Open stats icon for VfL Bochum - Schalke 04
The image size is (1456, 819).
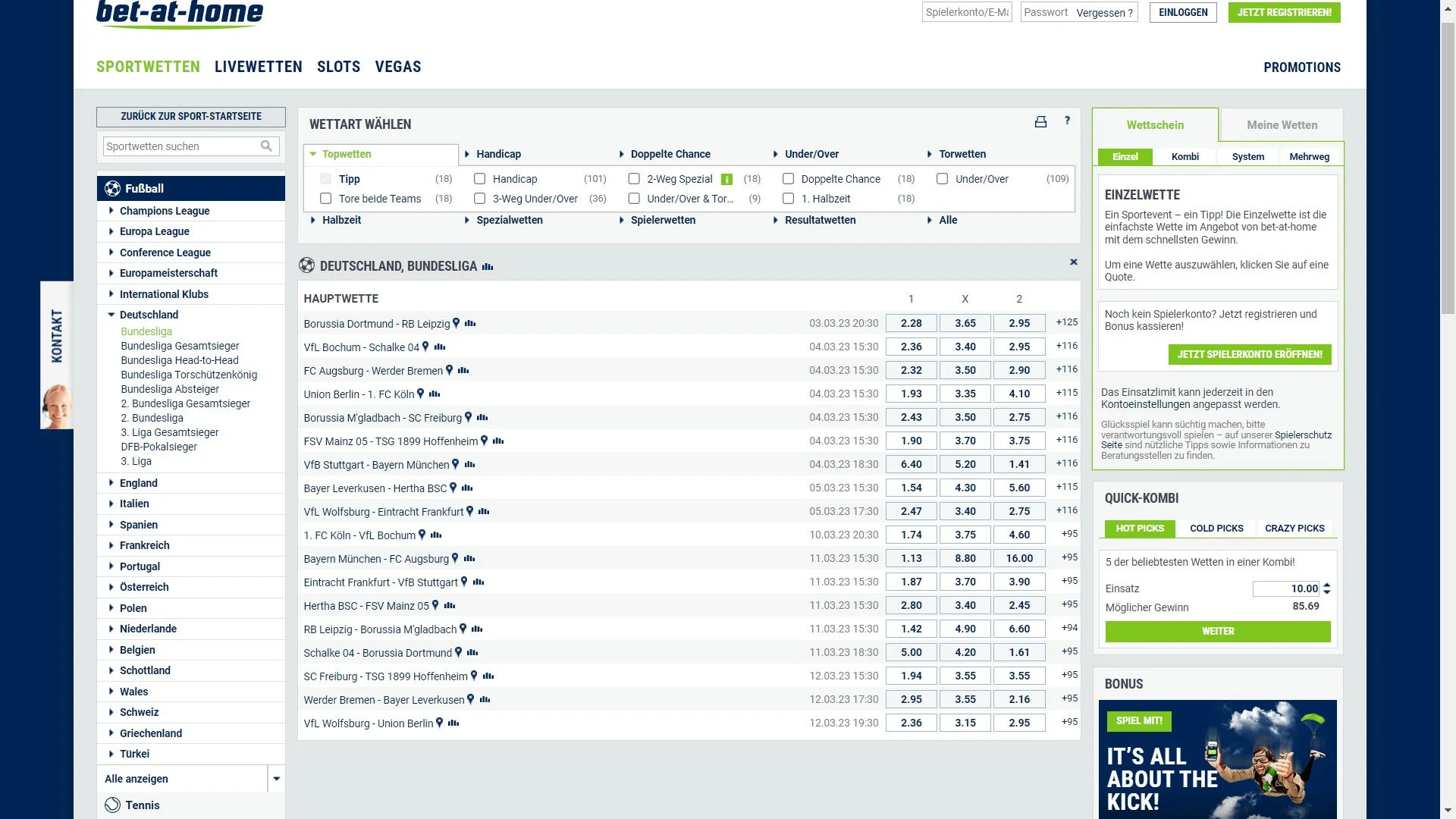point(440,347)
